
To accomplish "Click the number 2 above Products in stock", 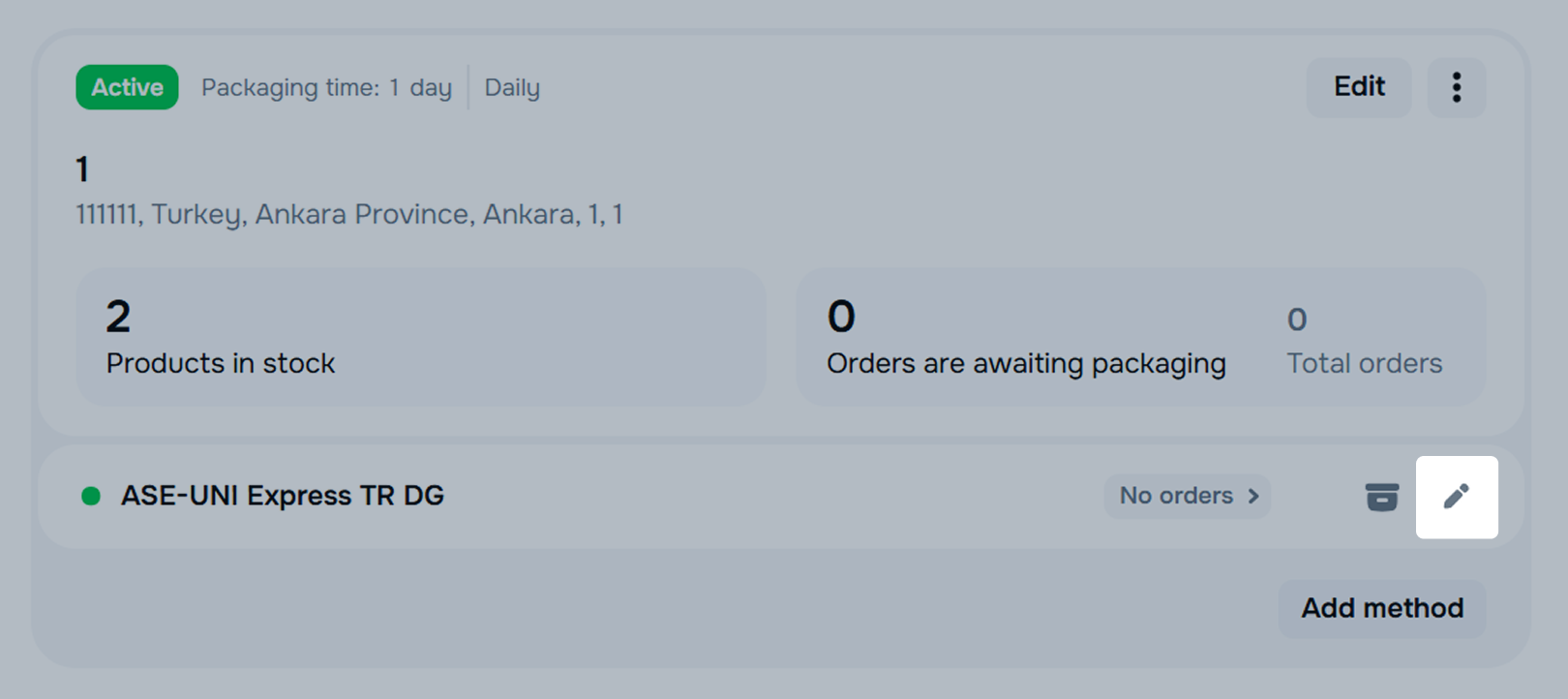I will point(118,317).
